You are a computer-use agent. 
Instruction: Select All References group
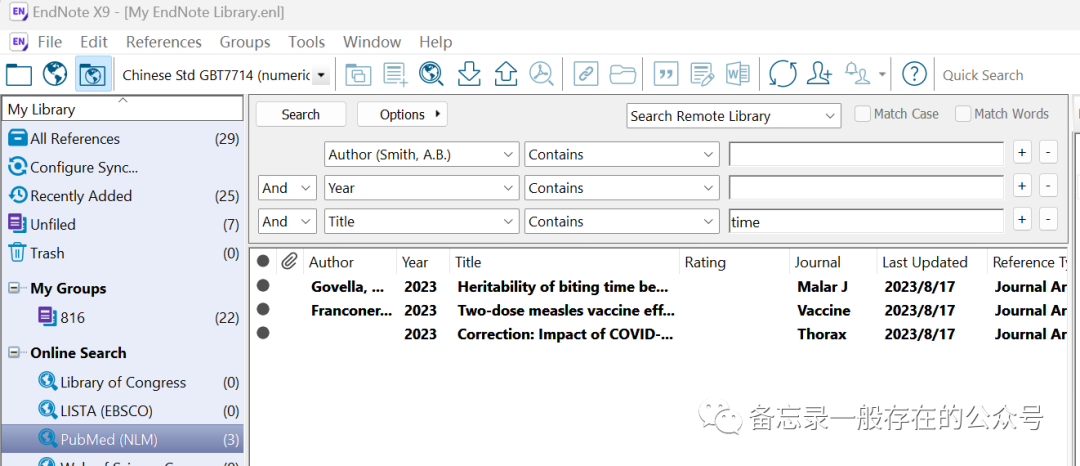[123, 139]
